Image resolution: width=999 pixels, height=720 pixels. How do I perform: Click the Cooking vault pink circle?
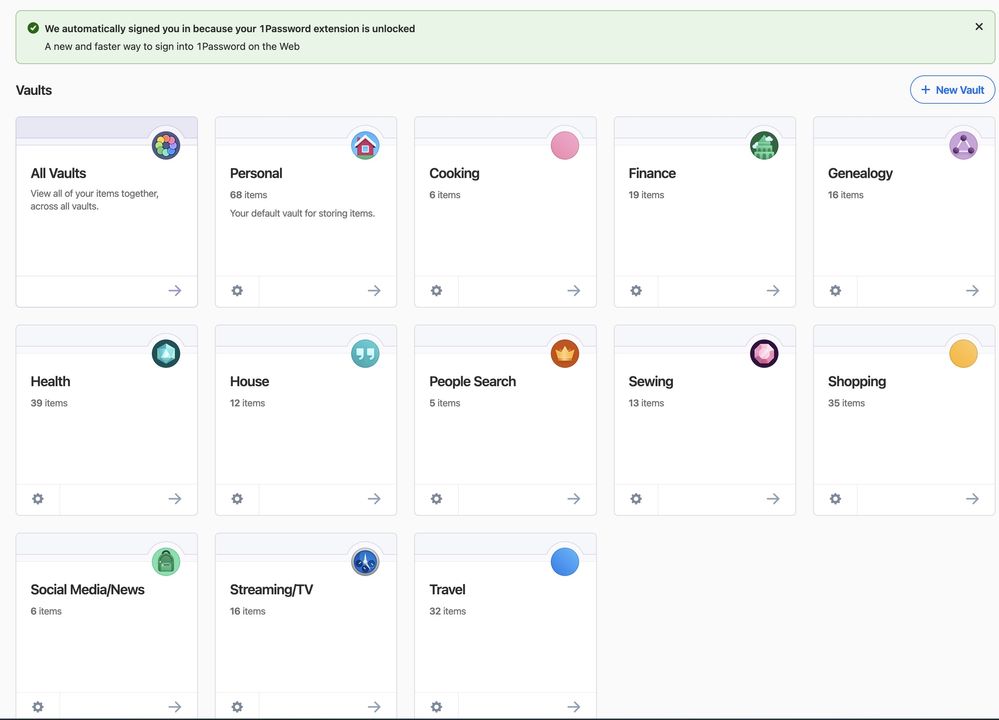pyautogui.click(x=564, y=145)
